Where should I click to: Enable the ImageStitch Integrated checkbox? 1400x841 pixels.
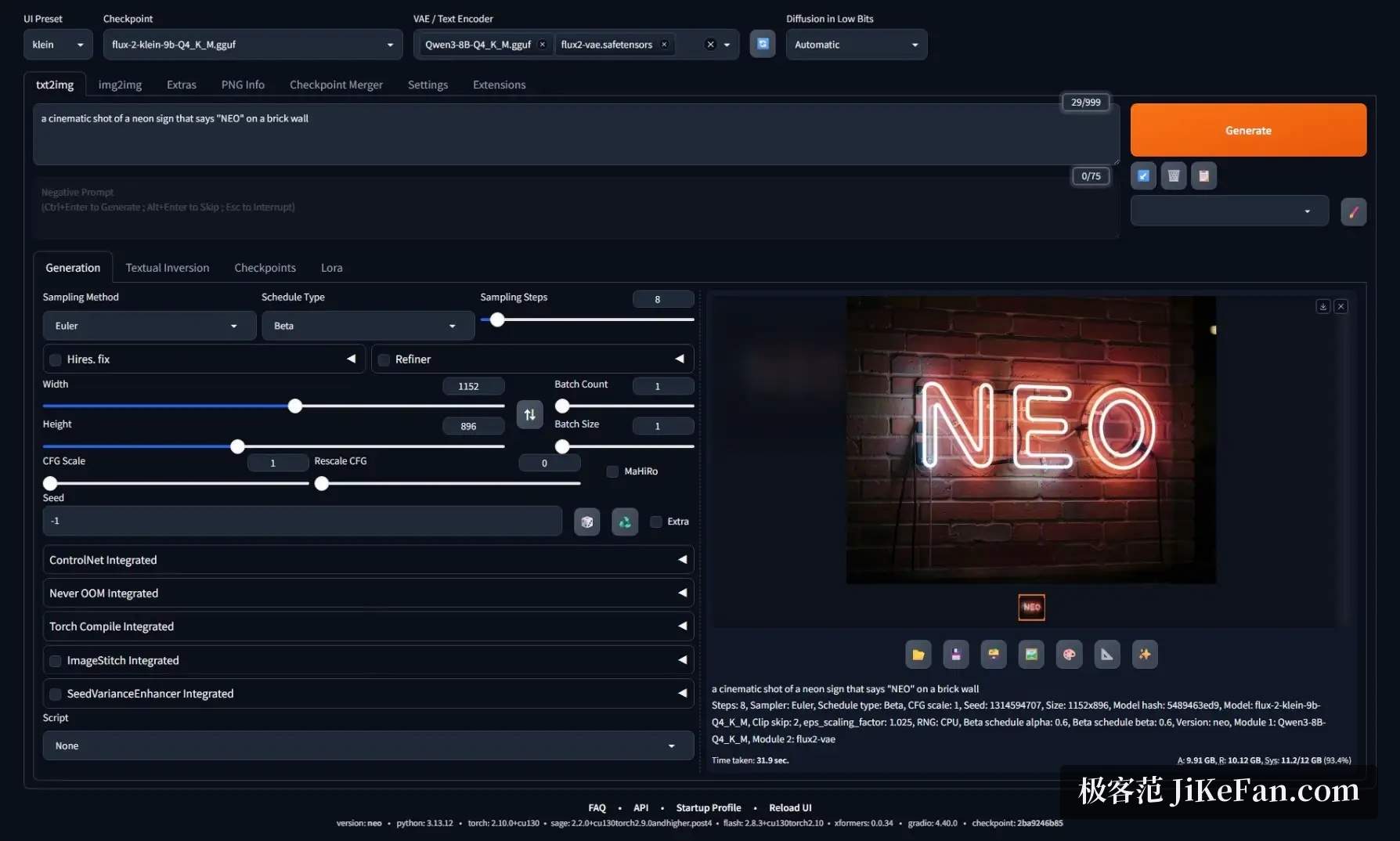pyautogui.click(x=56, y=661)
